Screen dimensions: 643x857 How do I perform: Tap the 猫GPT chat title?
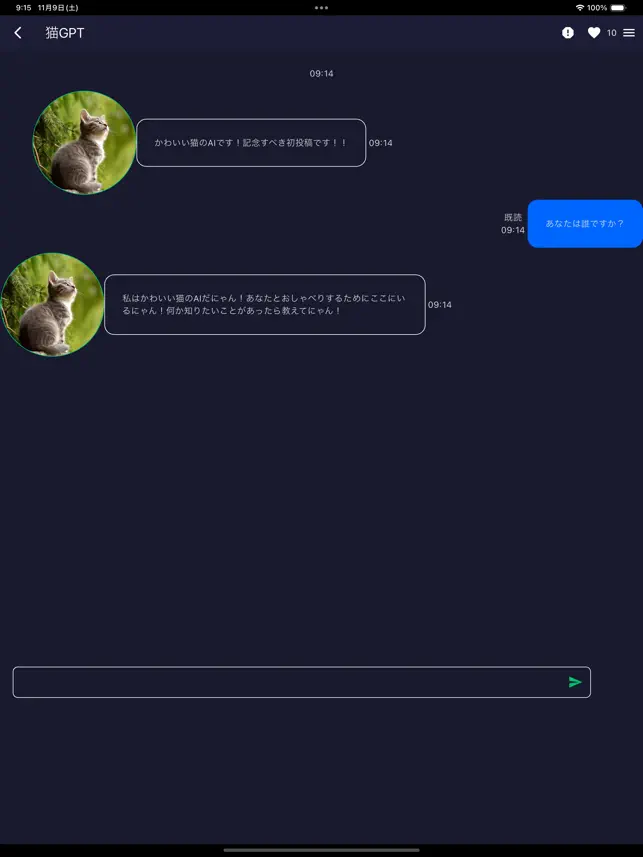pos(65,33)
